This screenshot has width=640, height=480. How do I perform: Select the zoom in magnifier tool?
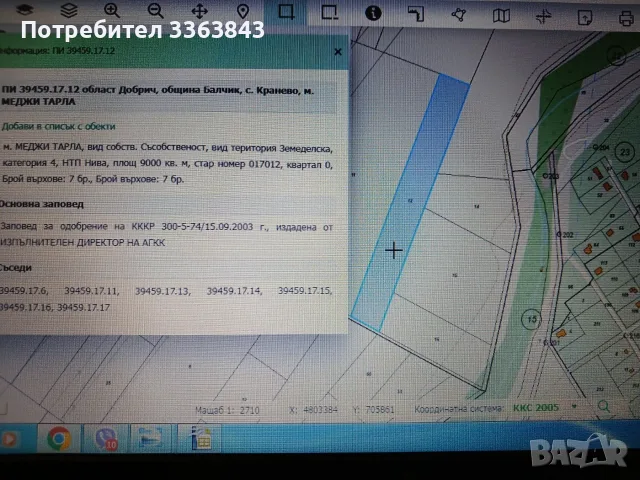click(112, 11)
